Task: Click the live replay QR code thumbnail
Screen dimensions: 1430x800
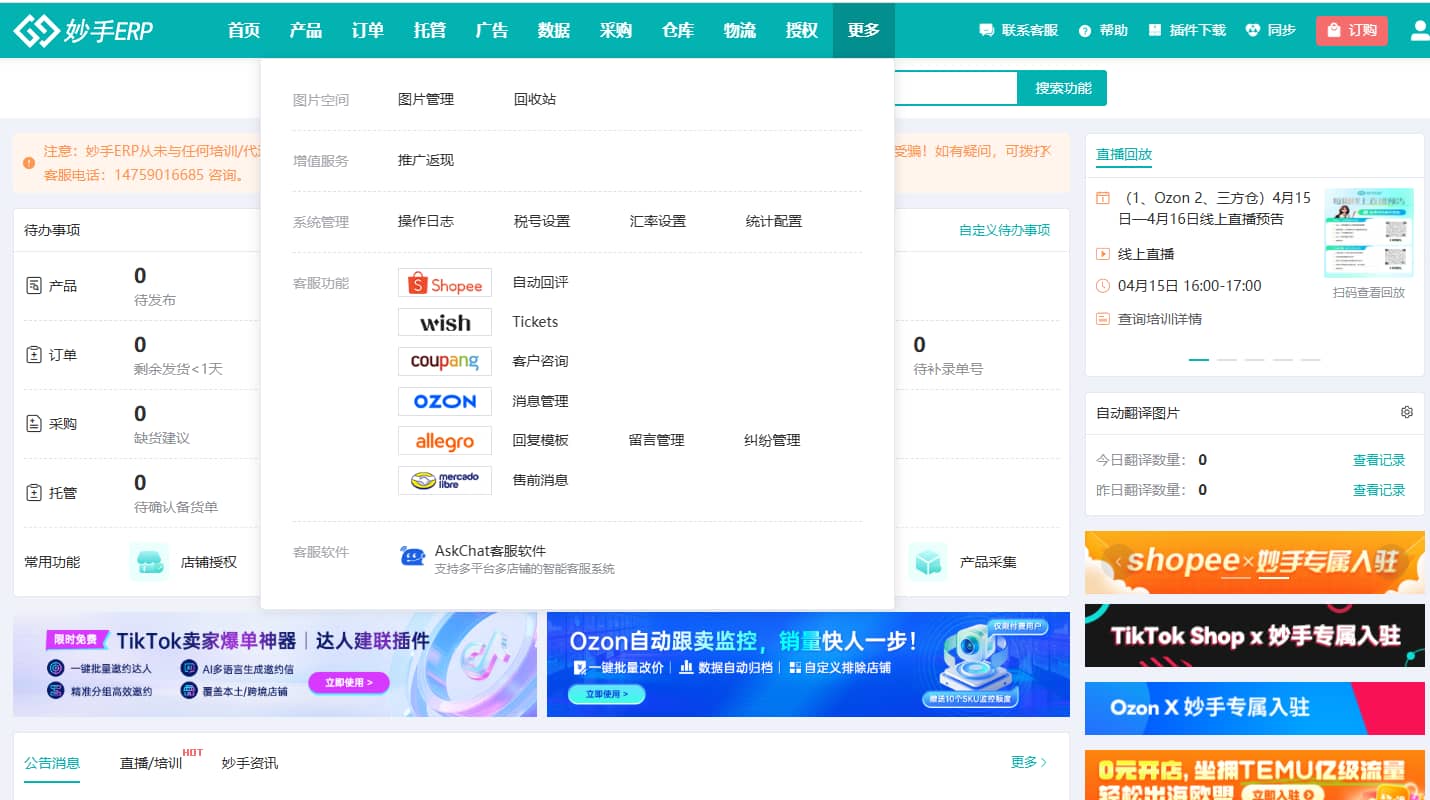Action: tap(1369, 233)
